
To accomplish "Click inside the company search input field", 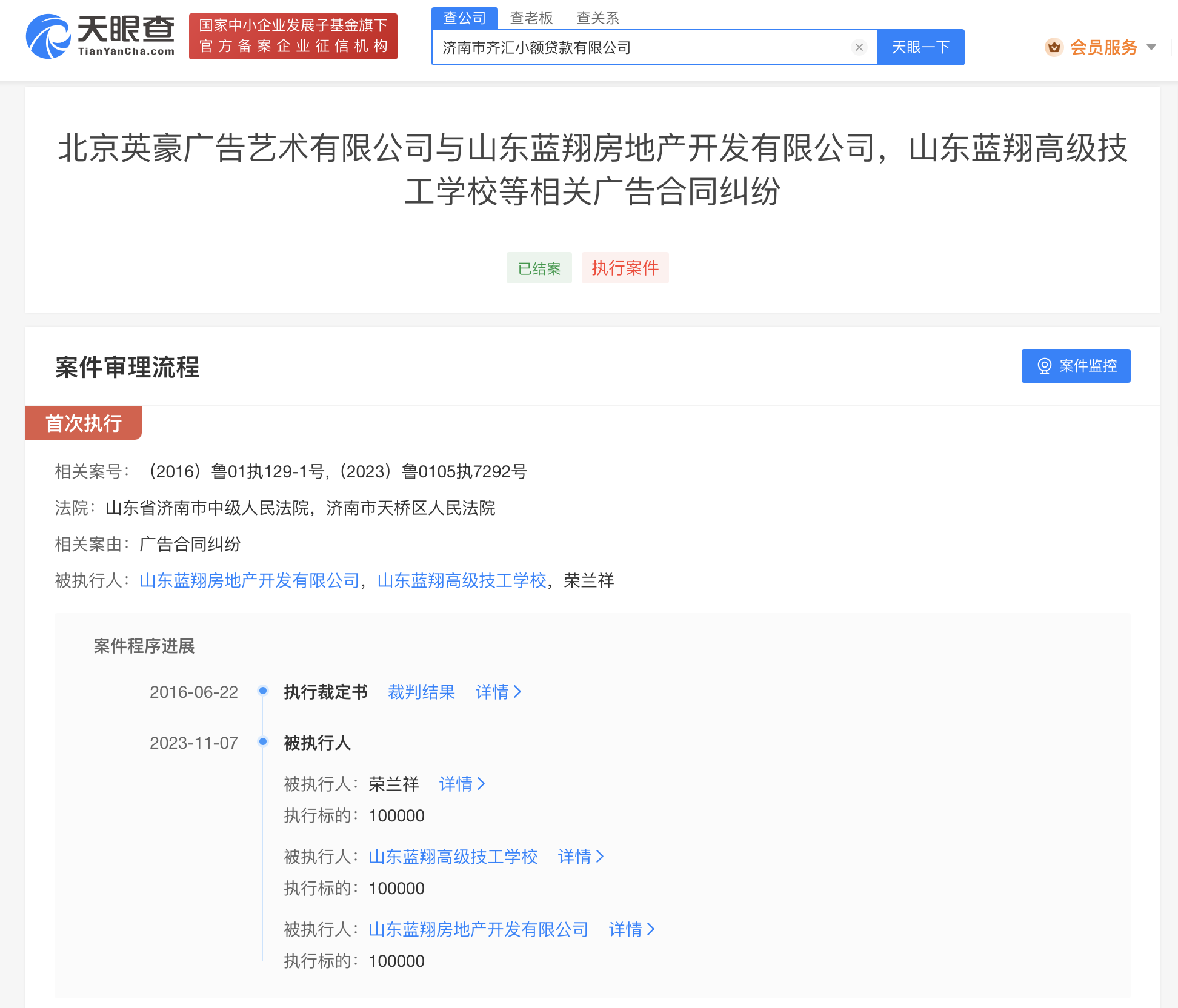I will 606,47.
